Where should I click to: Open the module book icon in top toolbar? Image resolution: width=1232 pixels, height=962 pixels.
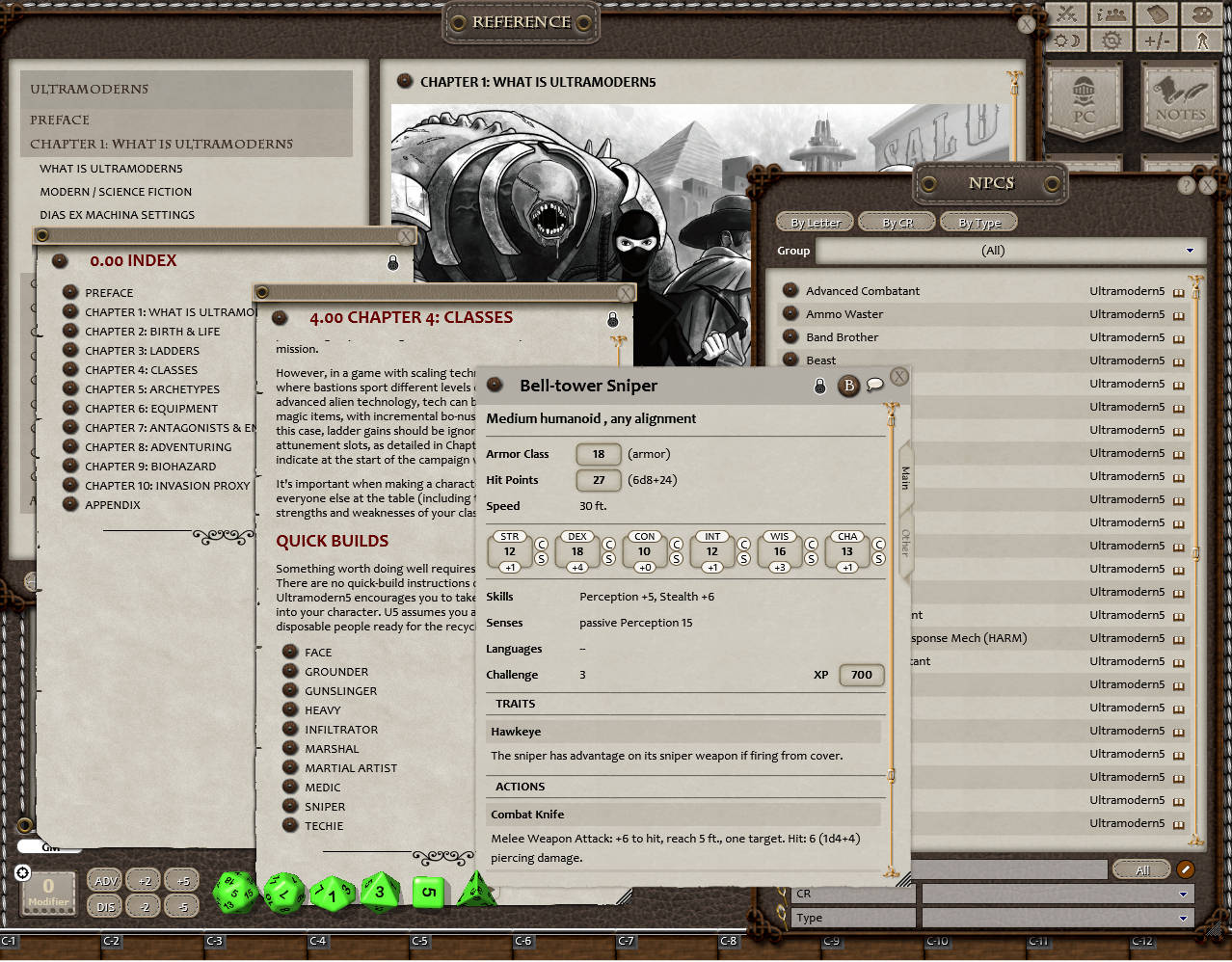[x=1157, y=14]
